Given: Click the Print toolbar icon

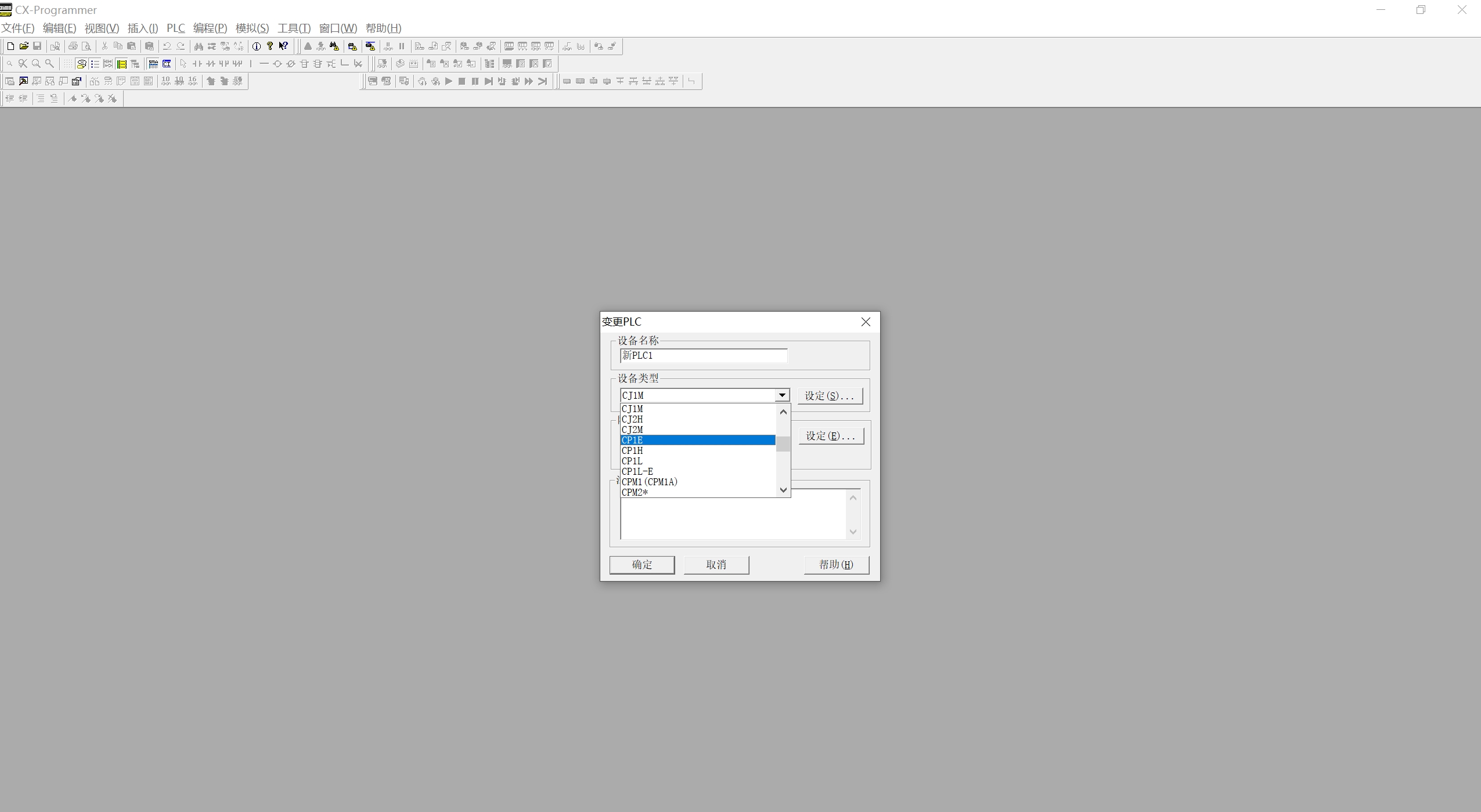Looking at the screenshot, I should [x=73, y=46].
